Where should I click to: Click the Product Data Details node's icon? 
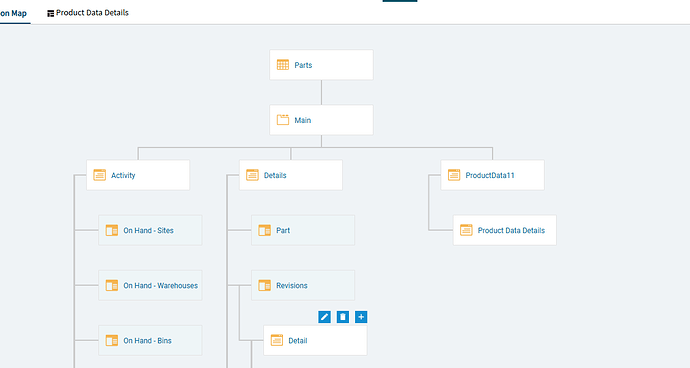click(466, 230)
